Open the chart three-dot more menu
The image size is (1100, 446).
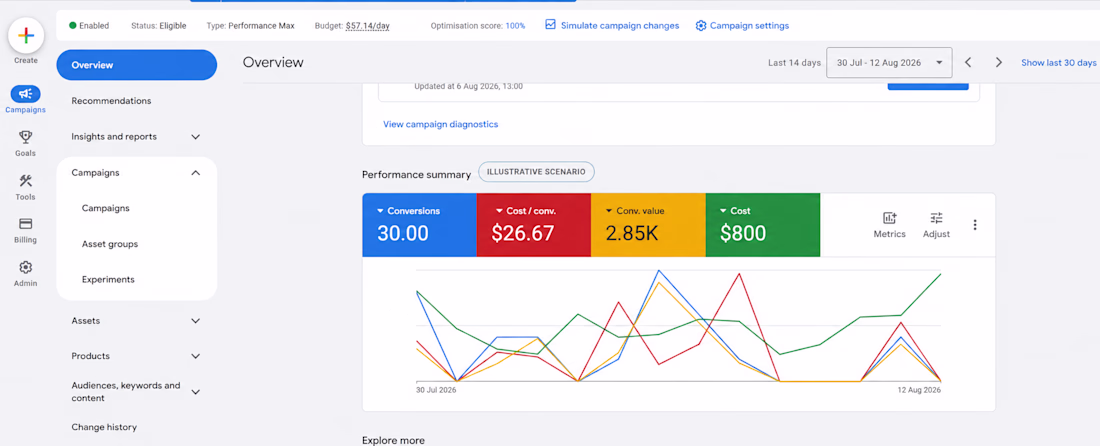click(x=974, y=225)
